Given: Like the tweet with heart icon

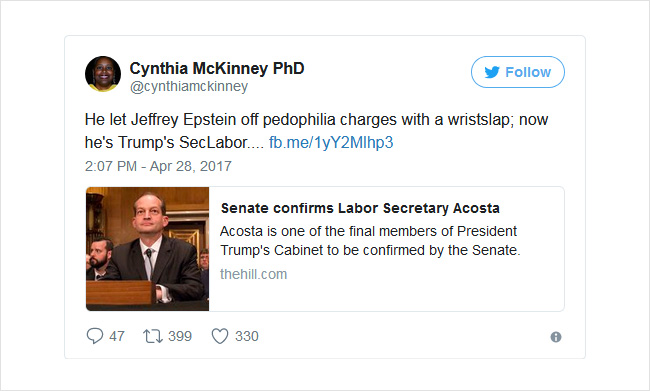Looking at the screenshot, I should [220, 336].
